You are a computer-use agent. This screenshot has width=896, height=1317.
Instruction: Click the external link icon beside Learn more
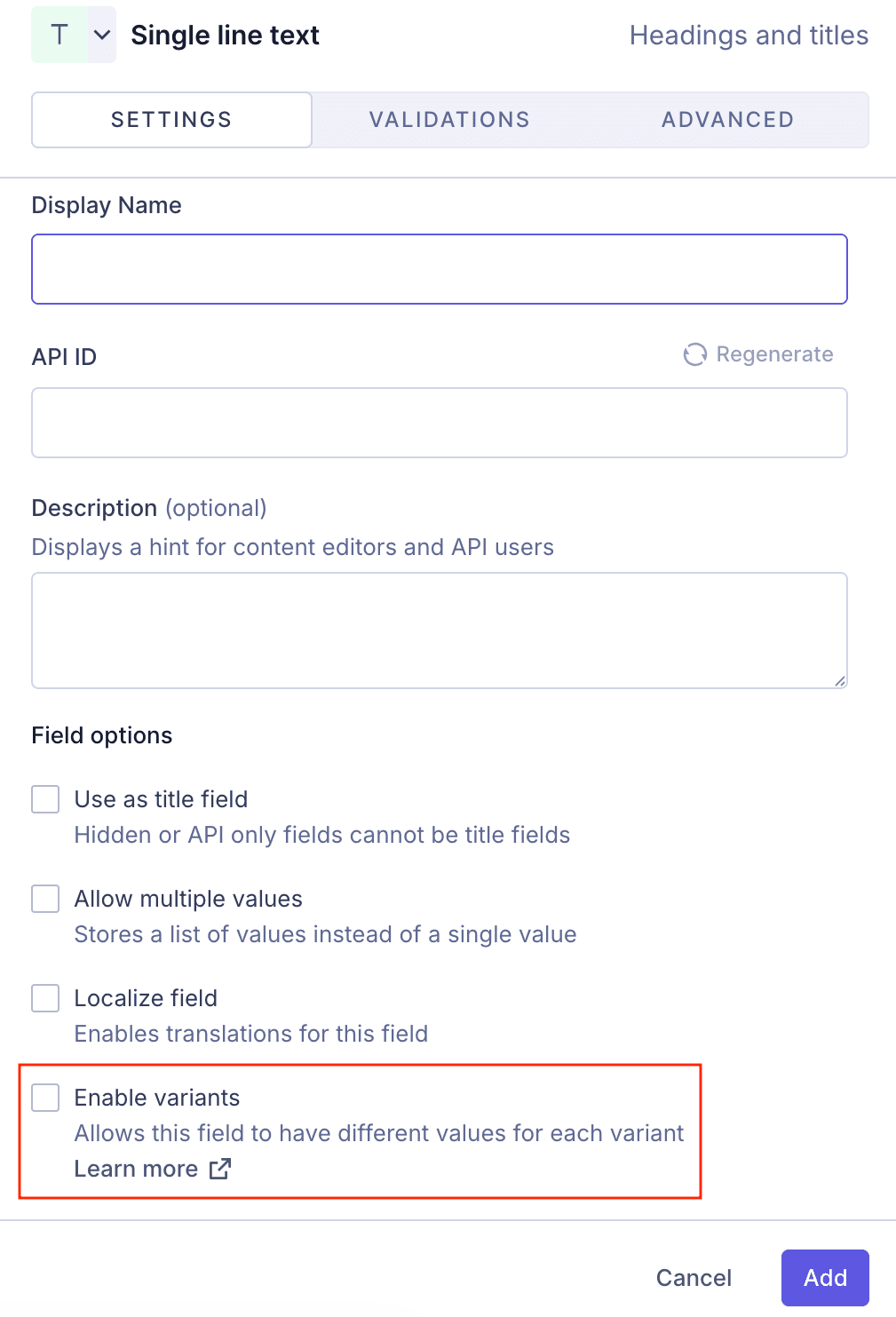pos(220,1169)
